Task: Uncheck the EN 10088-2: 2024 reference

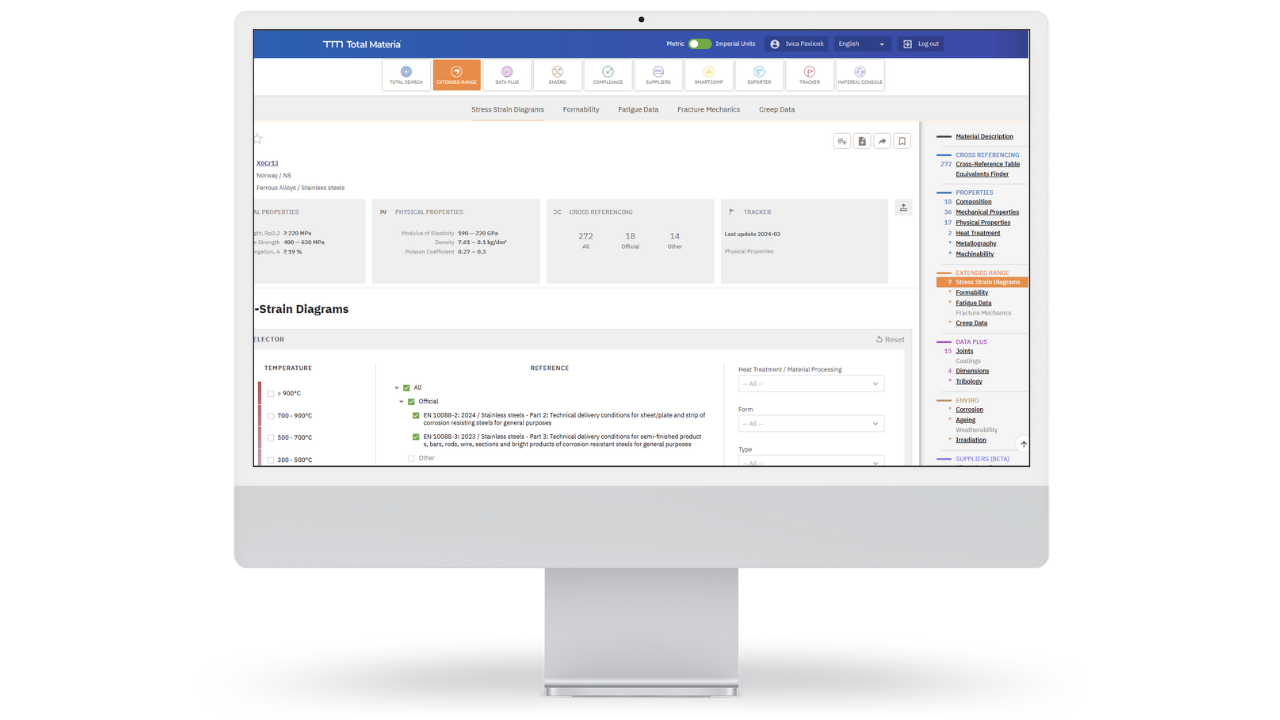Action: pyautogui.click(x=416, y=415)
